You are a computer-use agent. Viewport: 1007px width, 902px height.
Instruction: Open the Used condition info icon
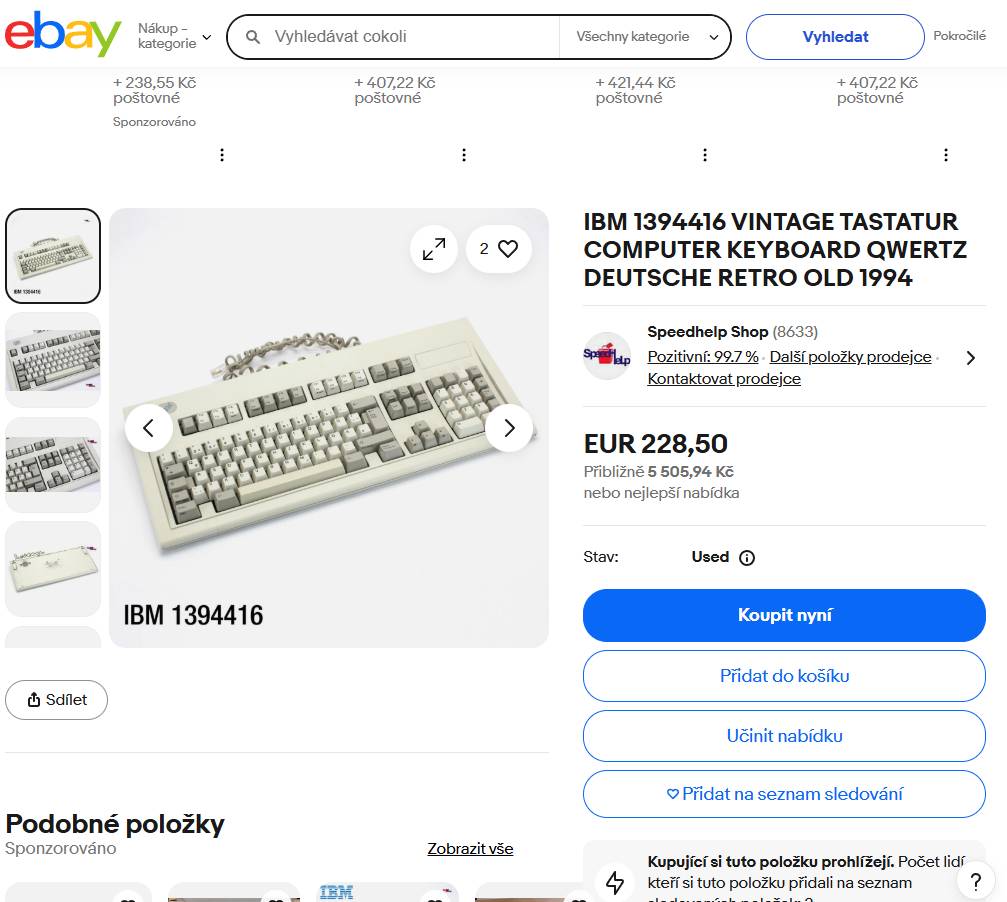click(746, 558)
